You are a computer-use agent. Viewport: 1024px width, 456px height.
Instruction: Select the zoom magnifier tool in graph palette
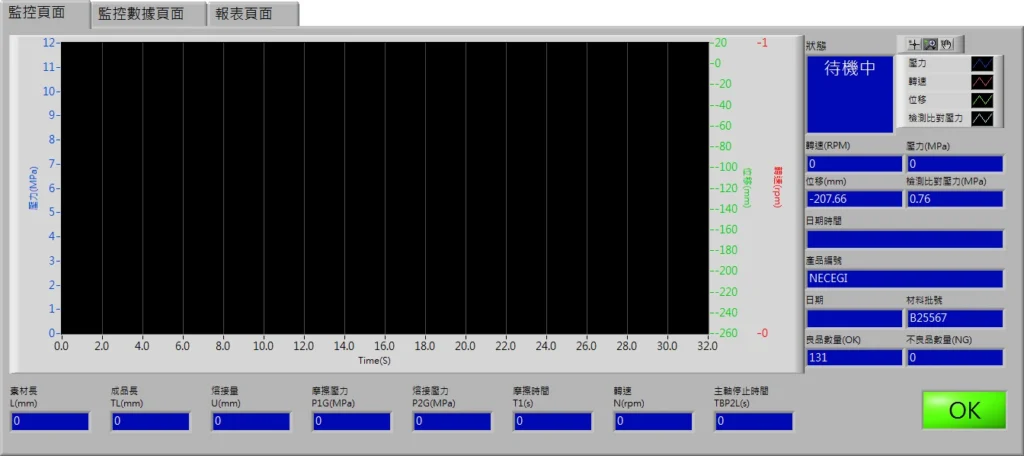tap(929, 44)
